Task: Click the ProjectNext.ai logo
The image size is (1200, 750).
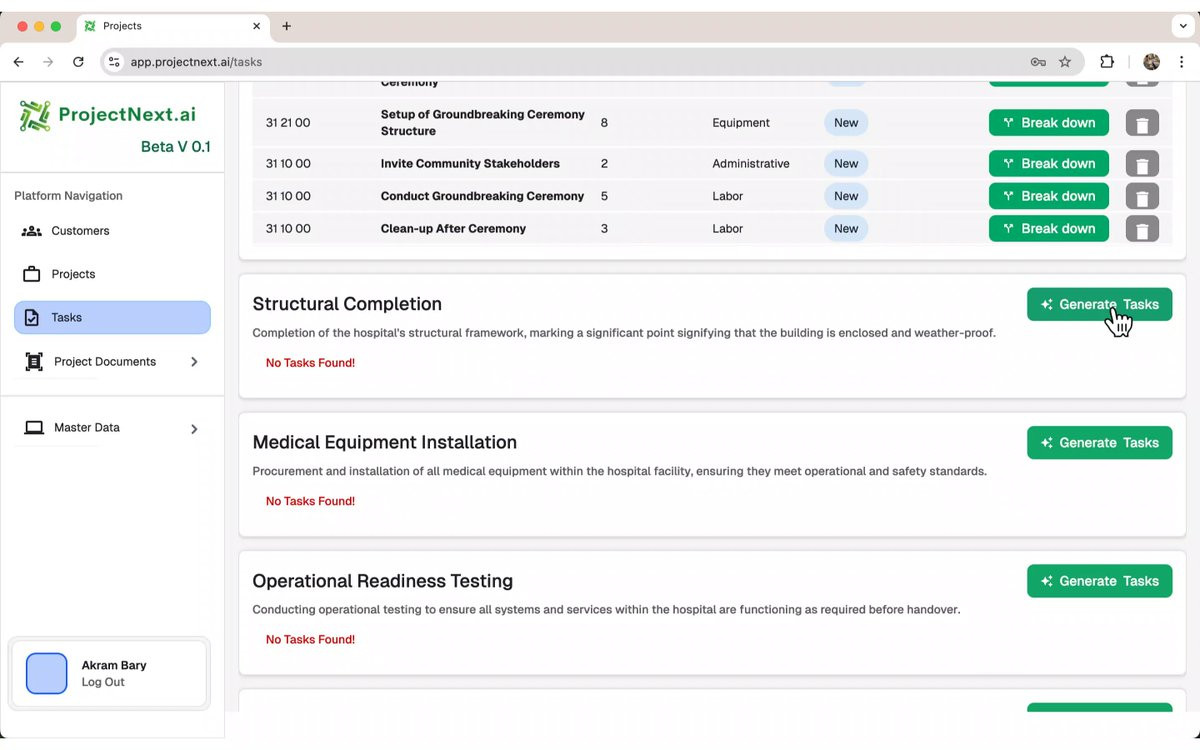Action: click(x=107, y=115)
